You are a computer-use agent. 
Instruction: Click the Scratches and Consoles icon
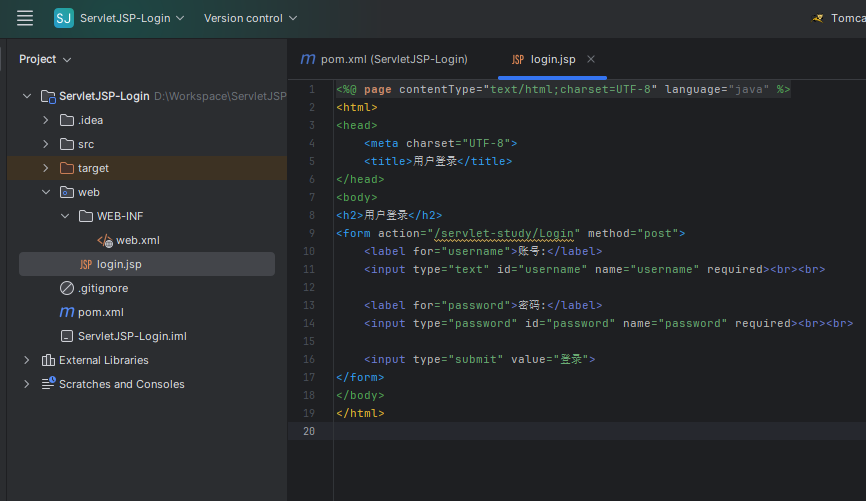48,384
